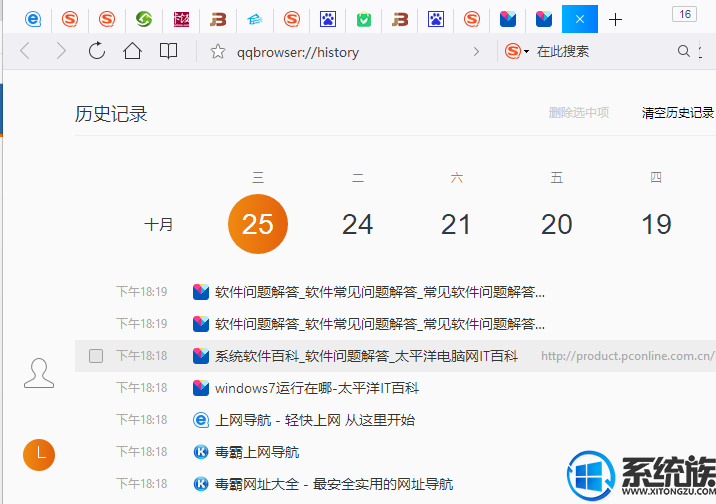Click the go arrow in address bar

[x=476, y=52]
